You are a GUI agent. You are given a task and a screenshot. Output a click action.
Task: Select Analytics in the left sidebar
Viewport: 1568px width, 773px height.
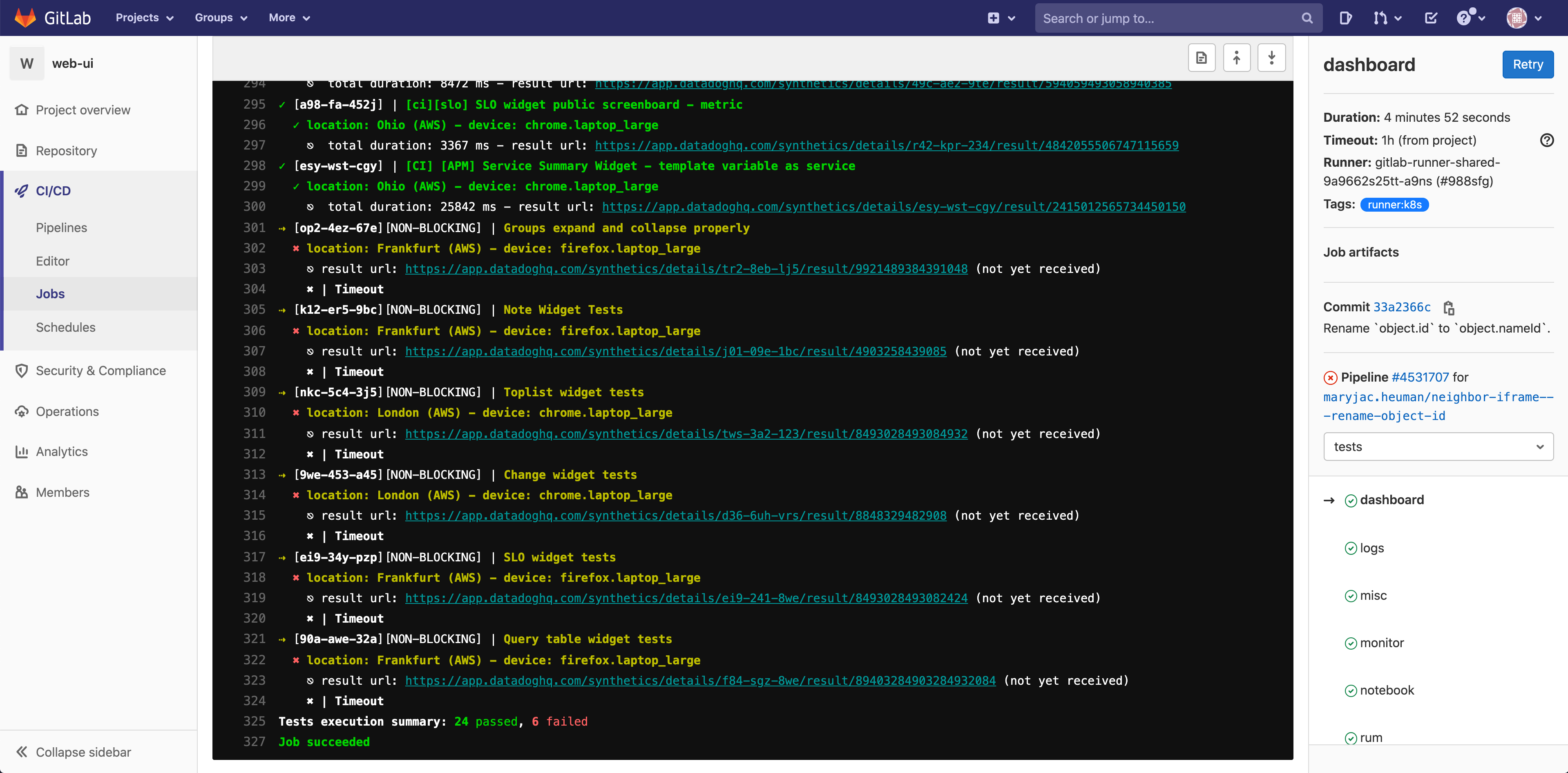(x=61, y=451)
